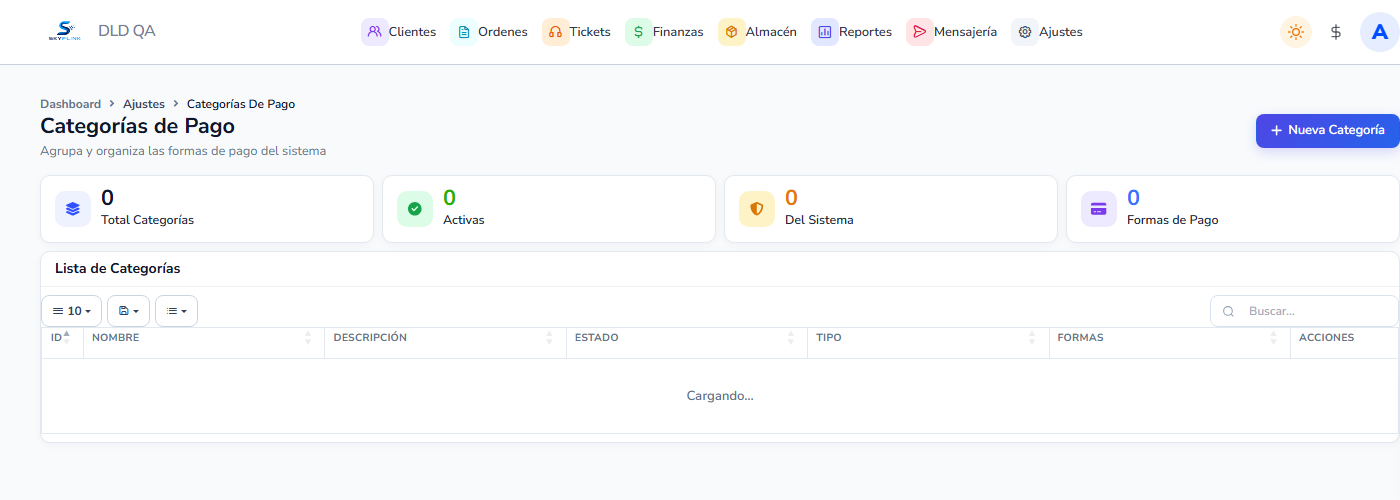Toggle light/dark theme sun icon

pos(1296,32)
